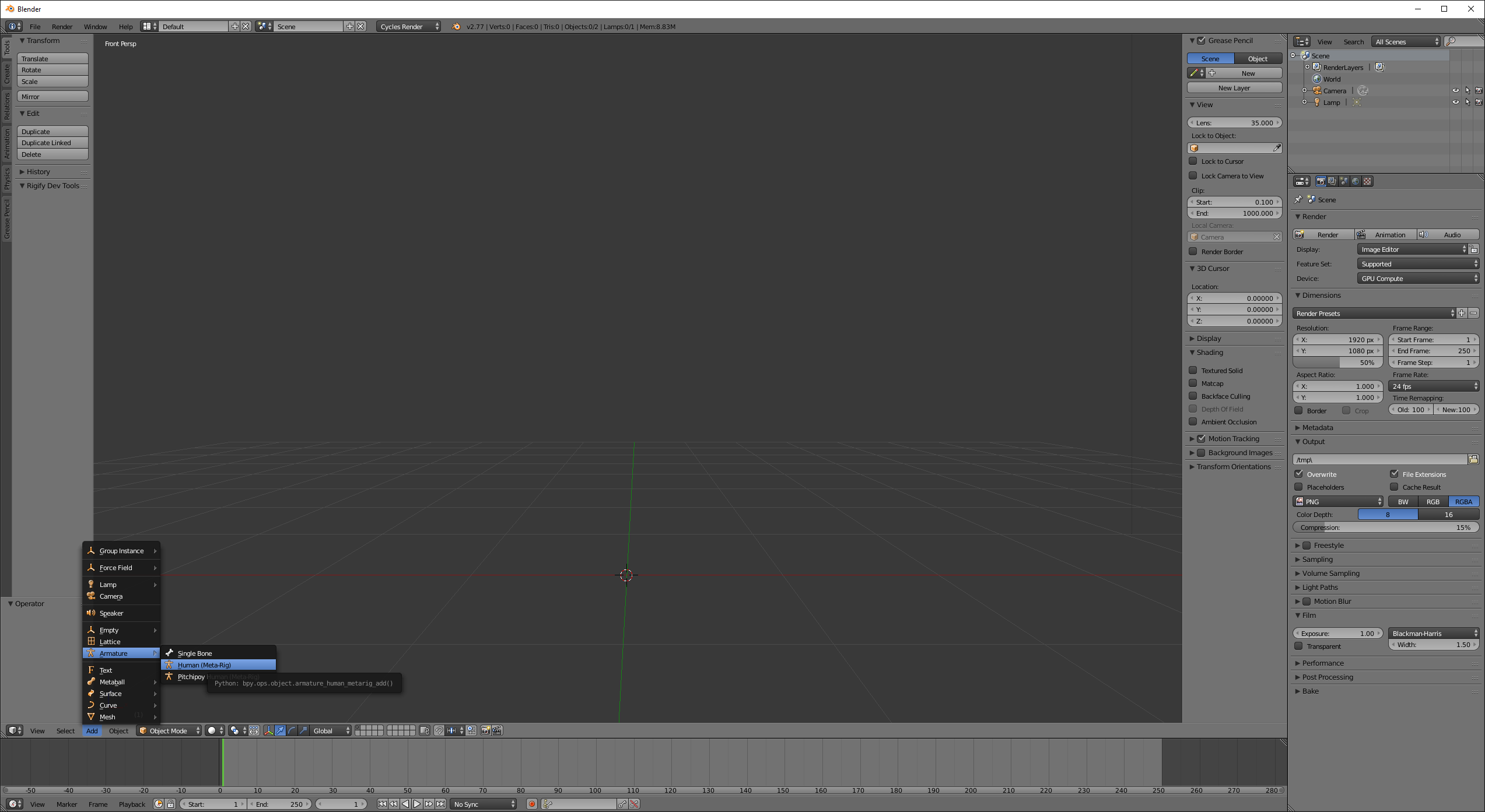Expand the Sampling panel

1317,559
